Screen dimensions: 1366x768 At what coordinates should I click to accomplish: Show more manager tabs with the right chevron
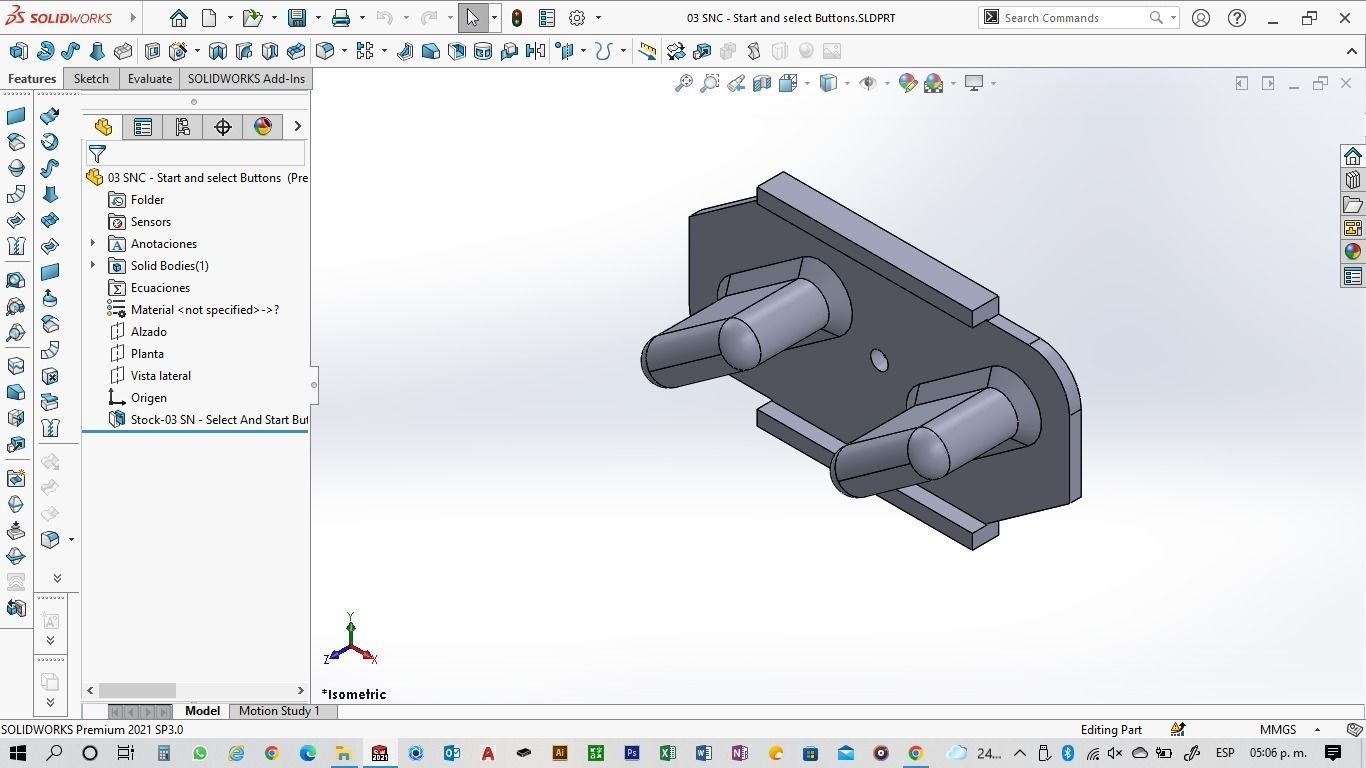297,126
